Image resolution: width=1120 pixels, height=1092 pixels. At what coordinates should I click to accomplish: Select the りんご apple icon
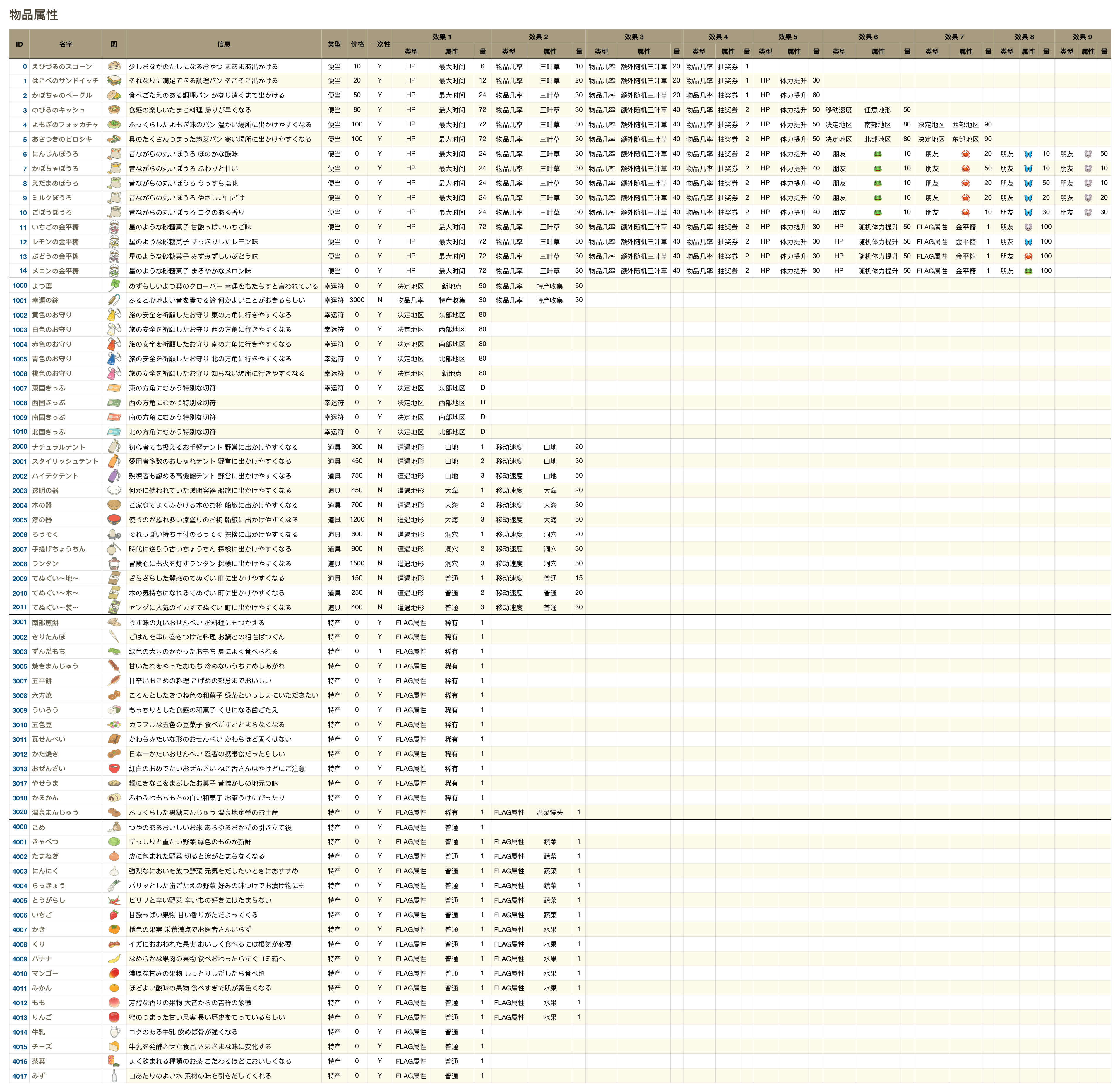[x=114, y=1017]
